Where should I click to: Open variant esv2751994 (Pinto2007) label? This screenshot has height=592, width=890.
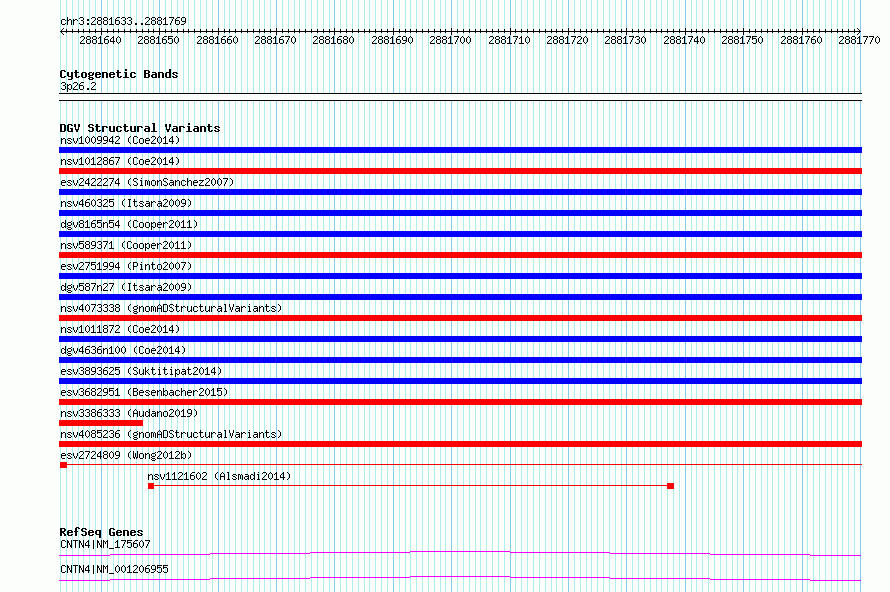point(126,266)
